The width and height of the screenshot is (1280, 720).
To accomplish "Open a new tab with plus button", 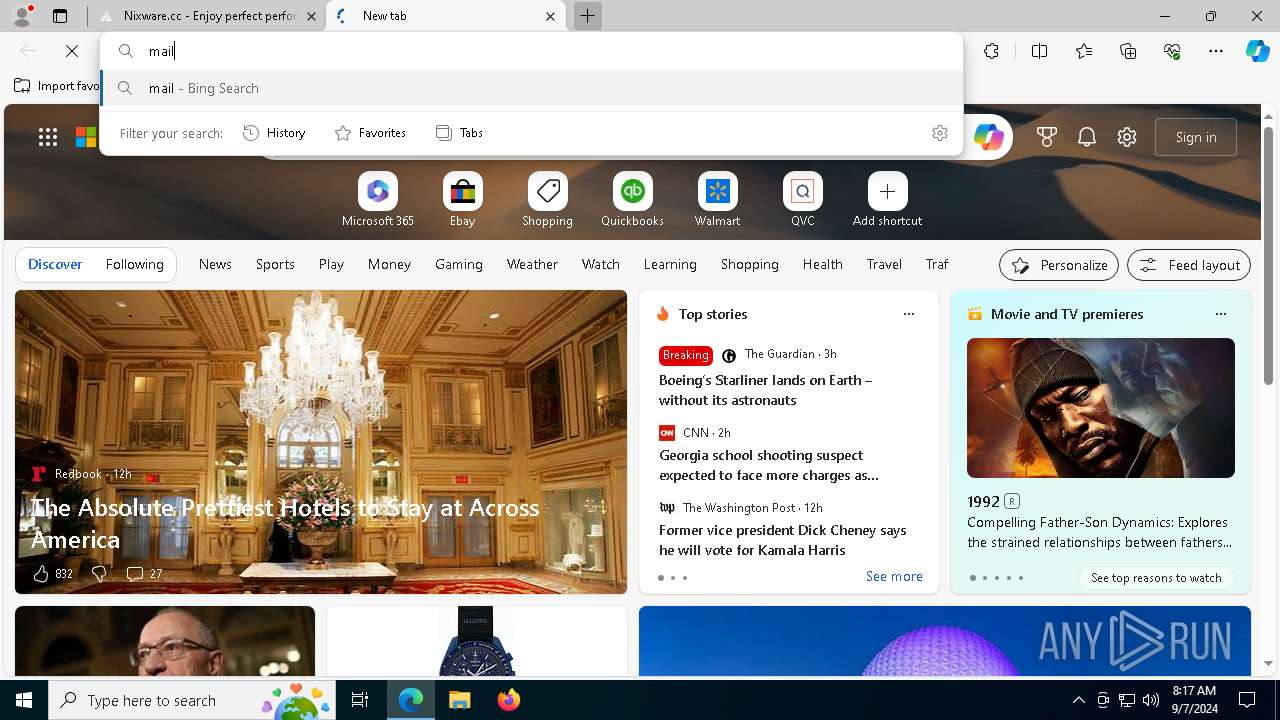I will coord(588,16).
